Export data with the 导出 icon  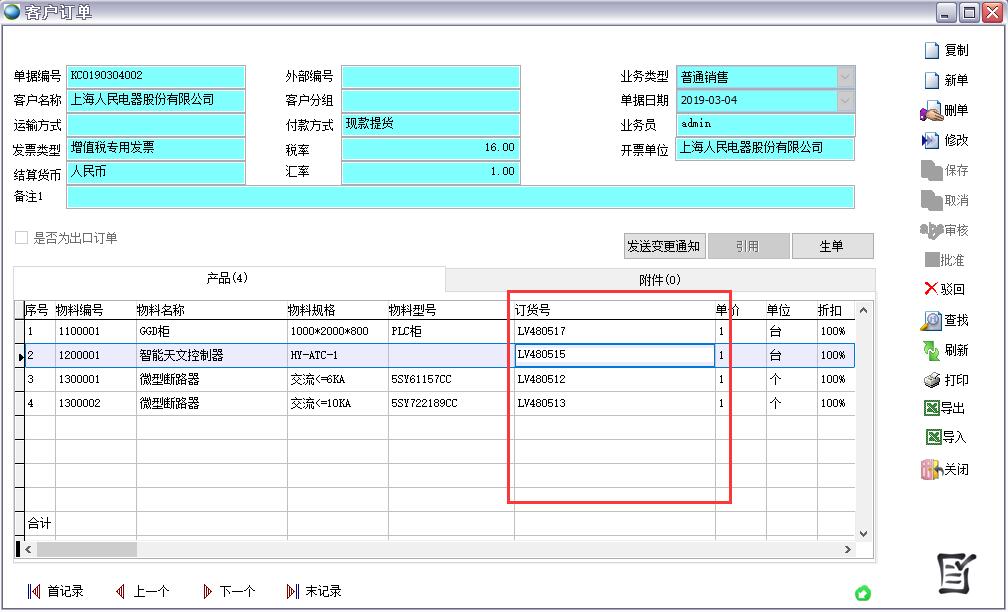(x=931, y=408)
